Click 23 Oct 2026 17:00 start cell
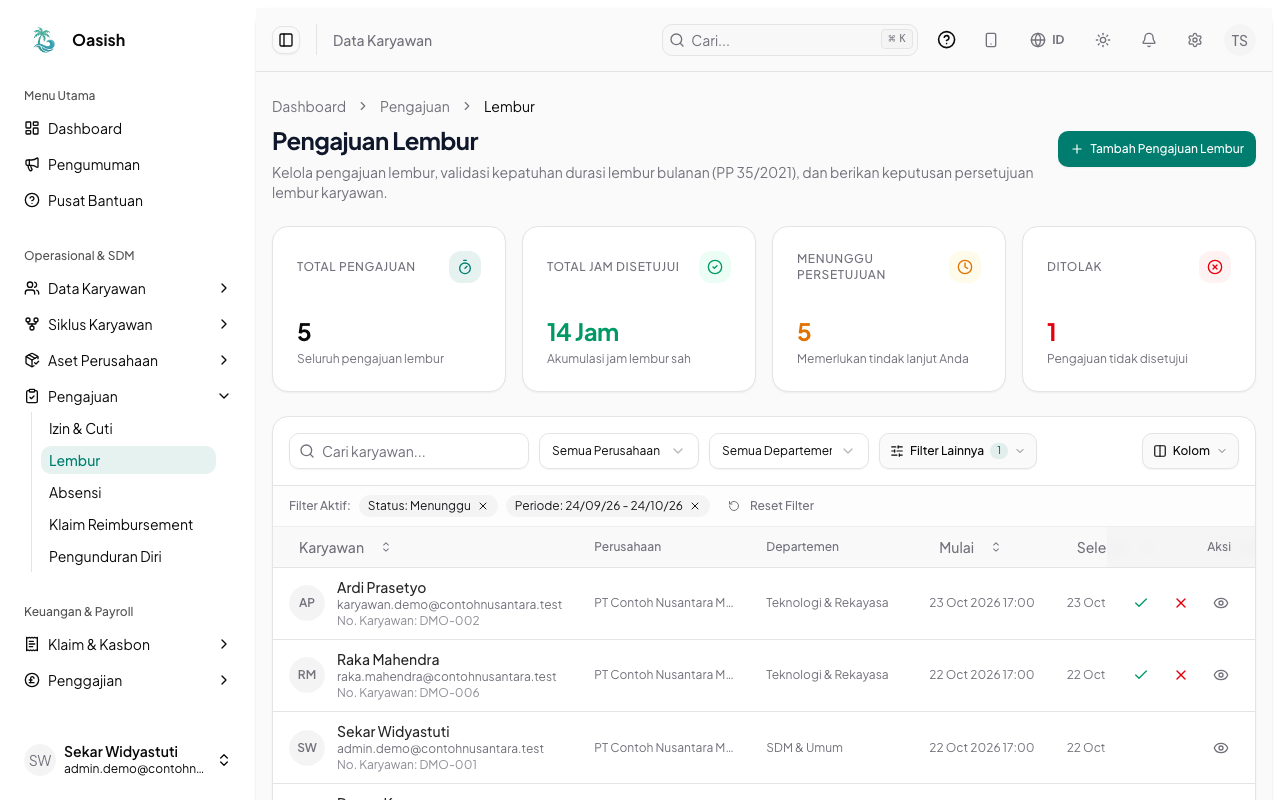This screenshot has width=1280, height=800. tap(982, 603)
